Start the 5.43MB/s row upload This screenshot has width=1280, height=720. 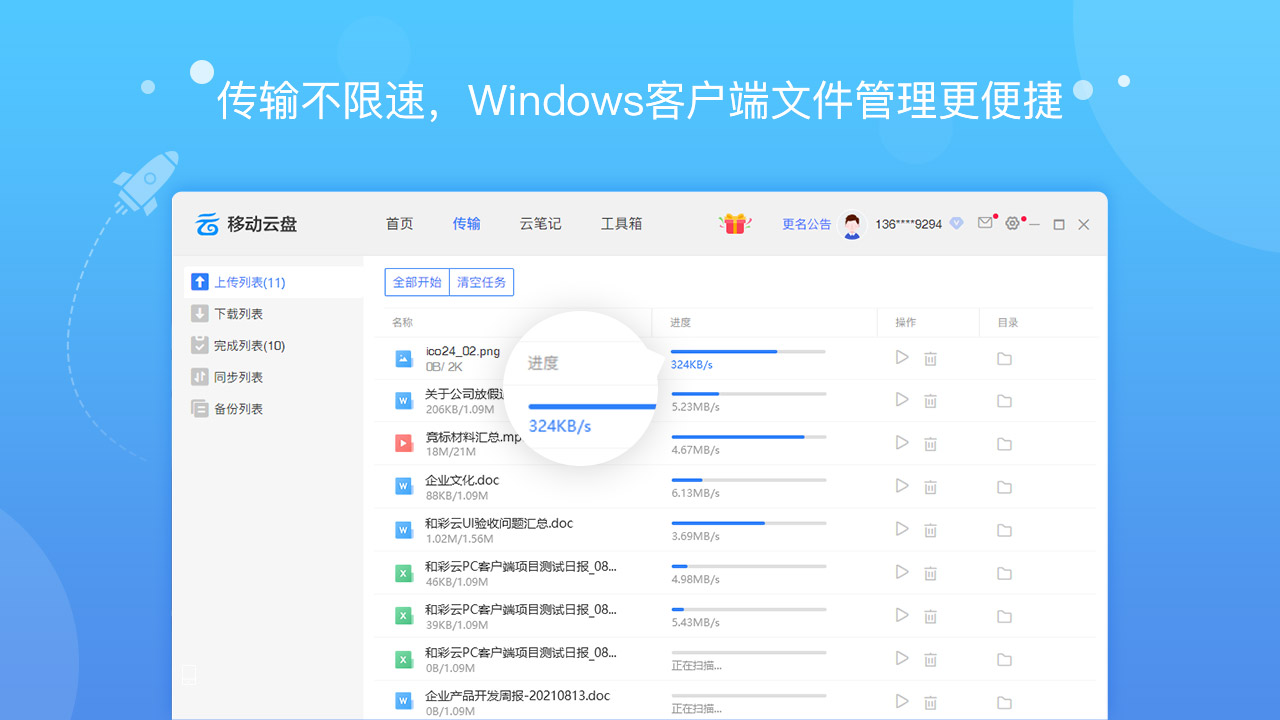click(902, 615)
